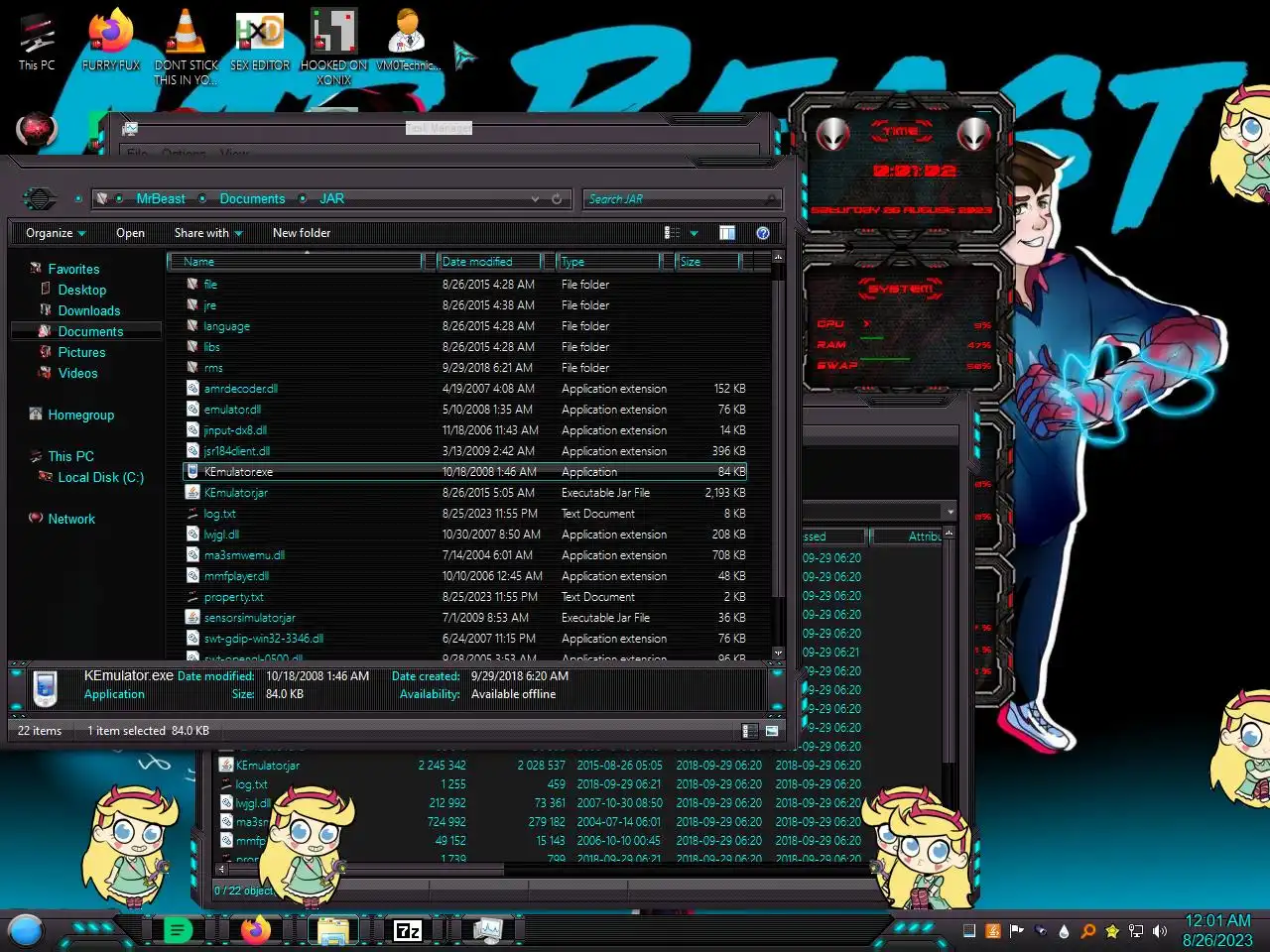
Task: Click the taskbar clock showing 12:01 AM
Action: pyautogui.click(x=1217, y=931)
